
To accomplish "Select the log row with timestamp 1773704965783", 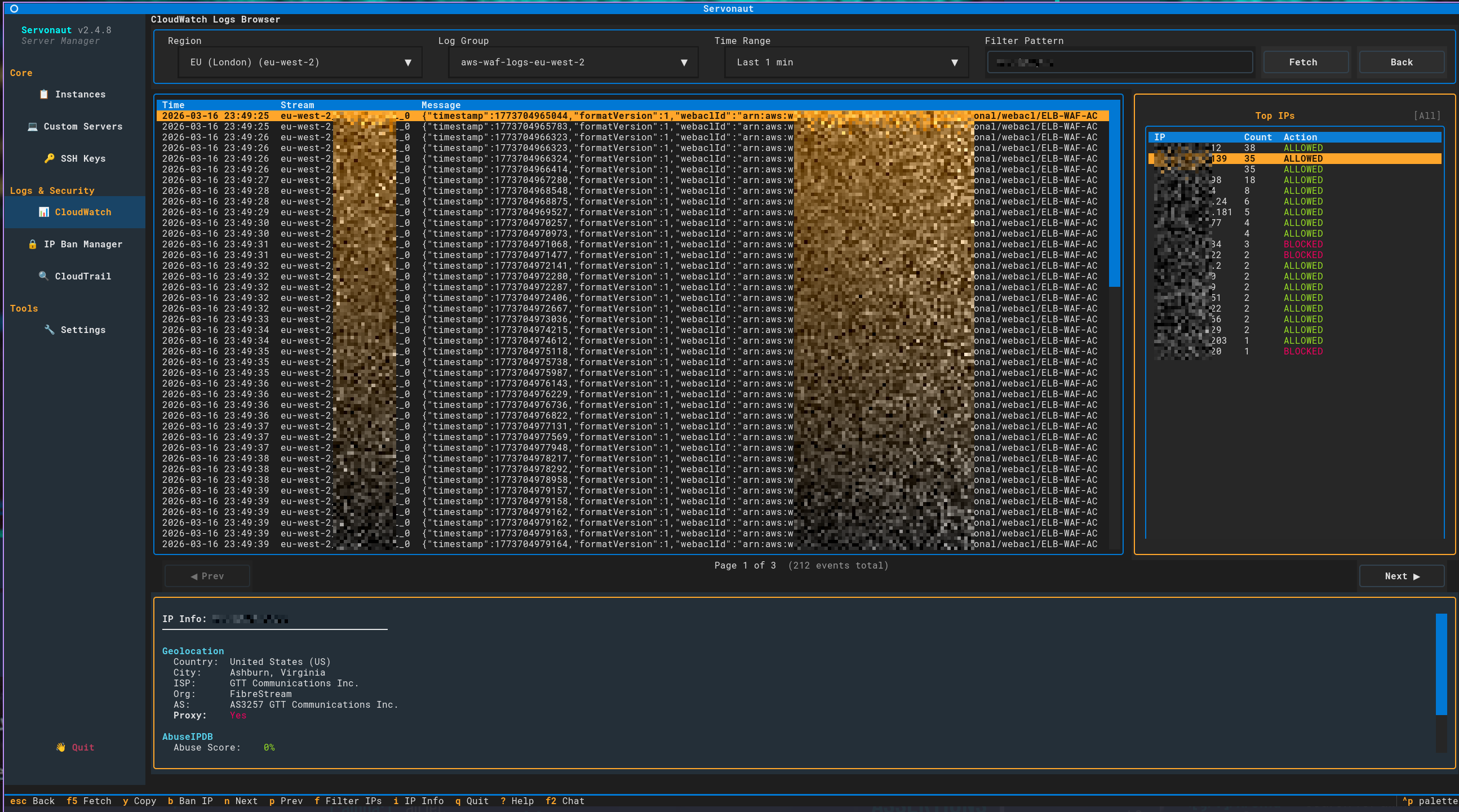I will click(633, 126).
